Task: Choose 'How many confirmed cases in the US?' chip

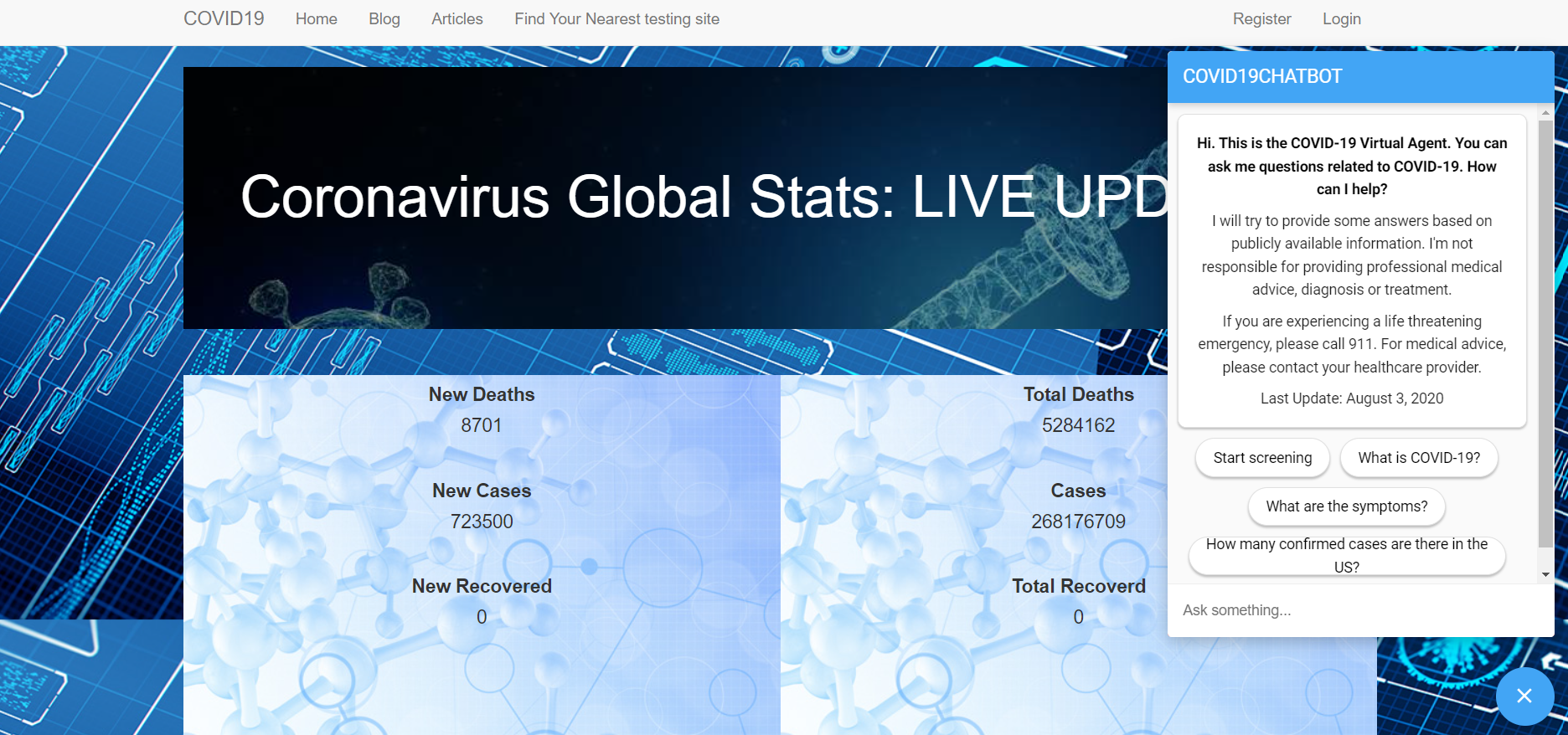Action: 1347,555
